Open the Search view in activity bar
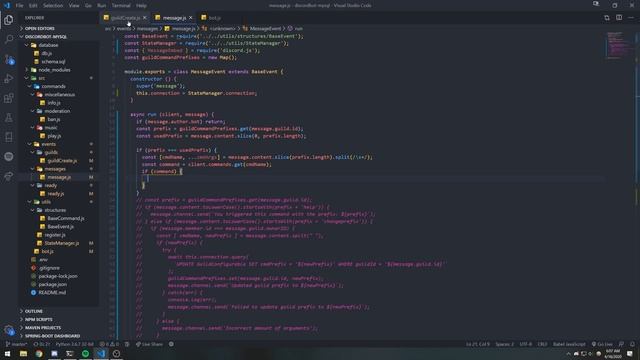640x360 pixels. (9, 39)
